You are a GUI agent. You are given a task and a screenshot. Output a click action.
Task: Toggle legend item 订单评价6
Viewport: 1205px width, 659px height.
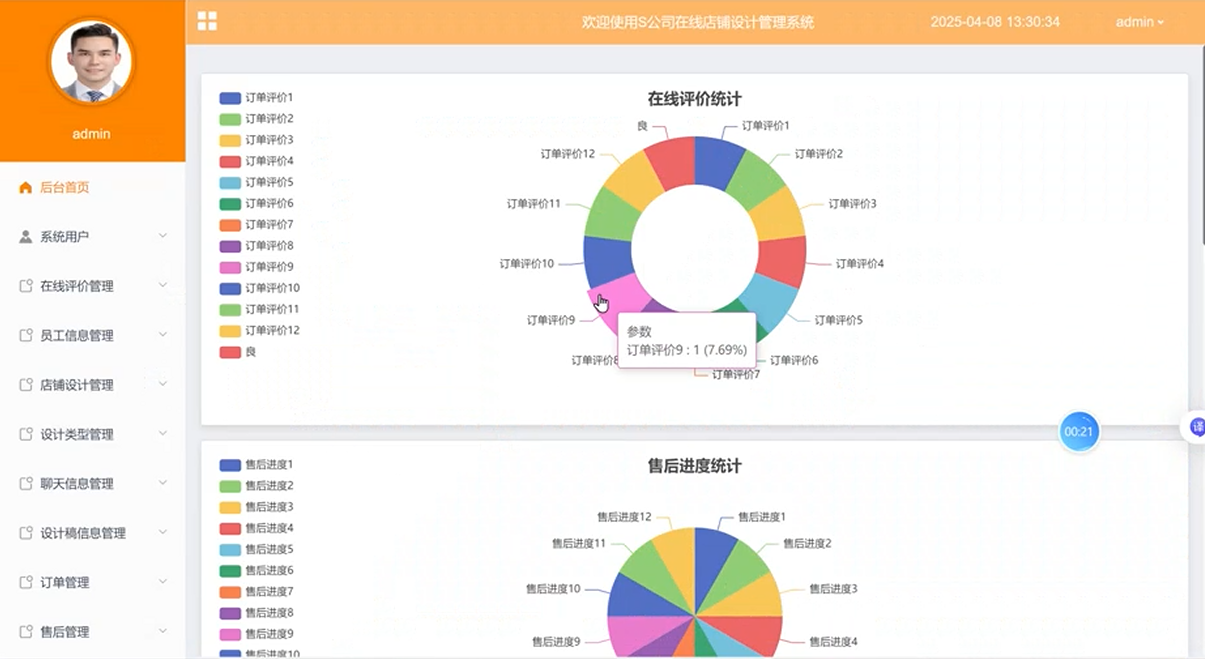pos(256,203)
